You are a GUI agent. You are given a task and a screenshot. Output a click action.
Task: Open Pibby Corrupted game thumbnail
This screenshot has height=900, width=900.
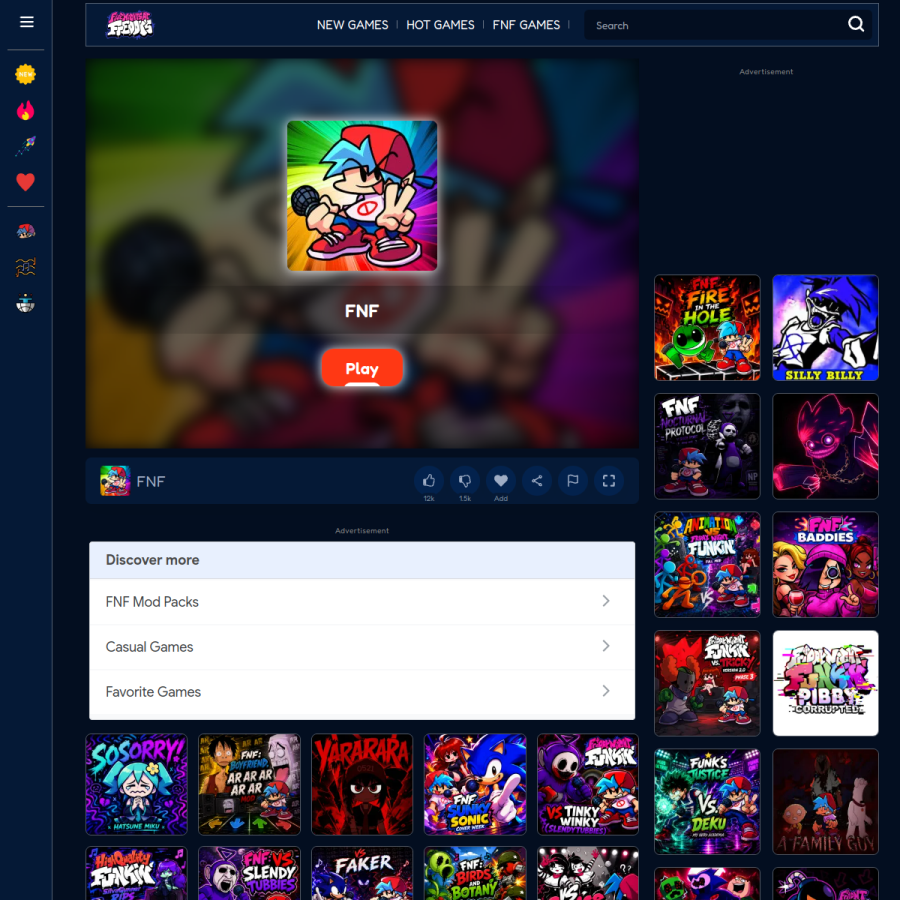(825, 683)
